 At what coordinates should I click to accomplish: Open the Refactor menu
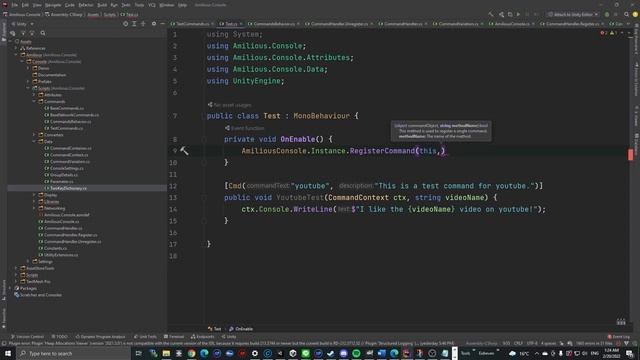pyautogui.click(x=86, y=5)
